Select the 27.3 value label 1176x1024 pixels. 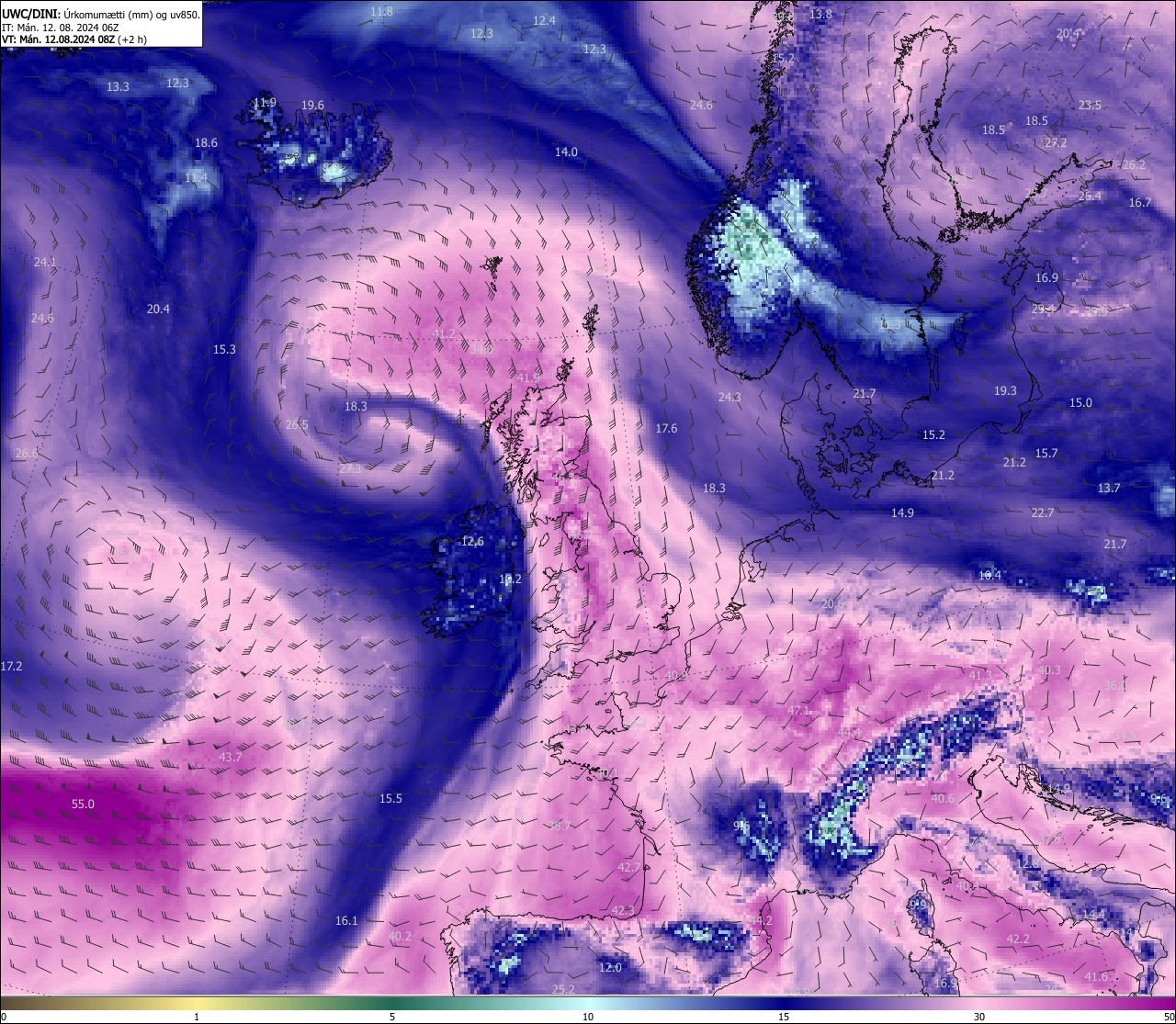pos(350,468)
